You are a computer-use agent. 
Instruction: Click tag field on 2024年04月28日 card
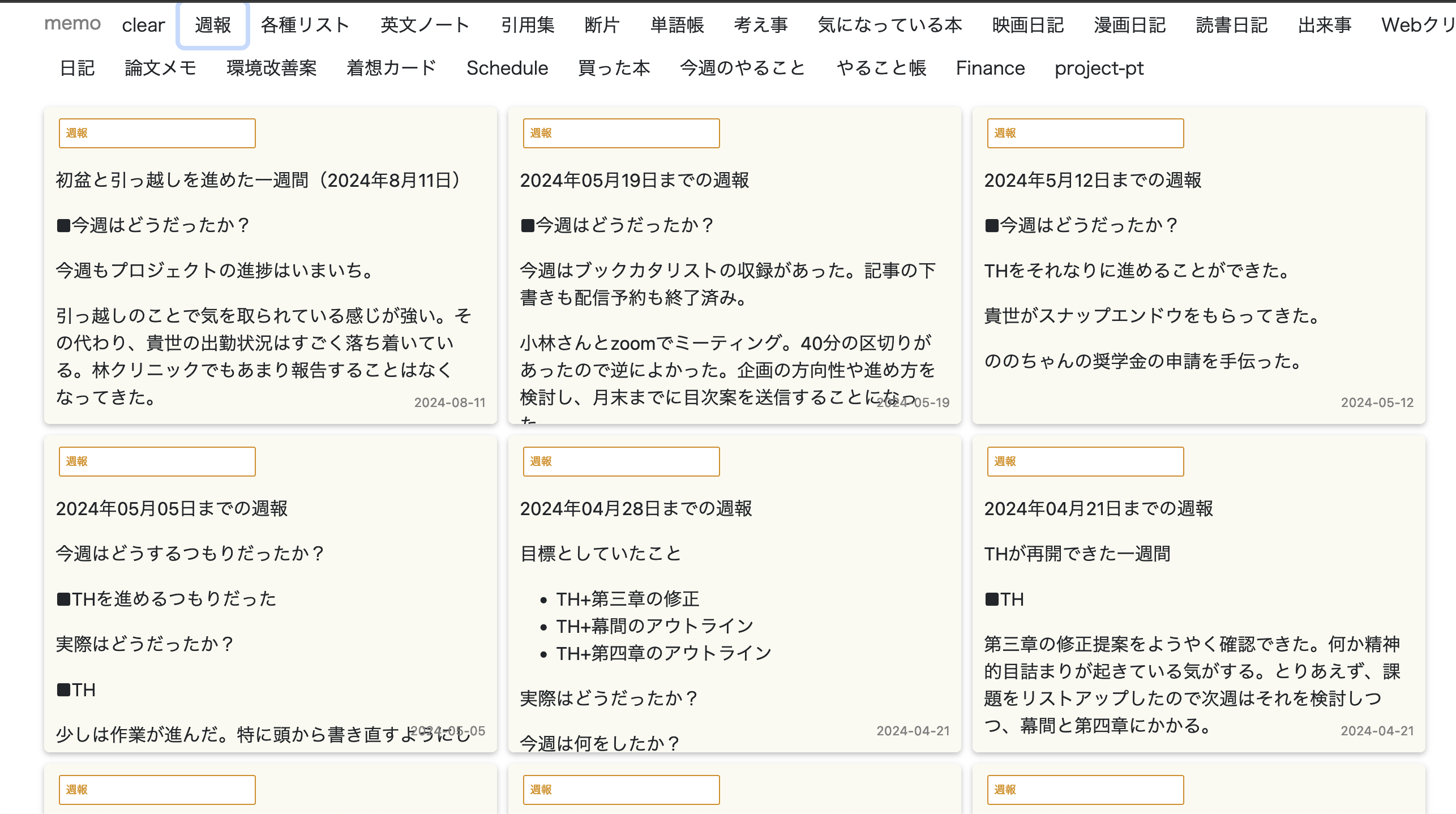pos(621,461)
